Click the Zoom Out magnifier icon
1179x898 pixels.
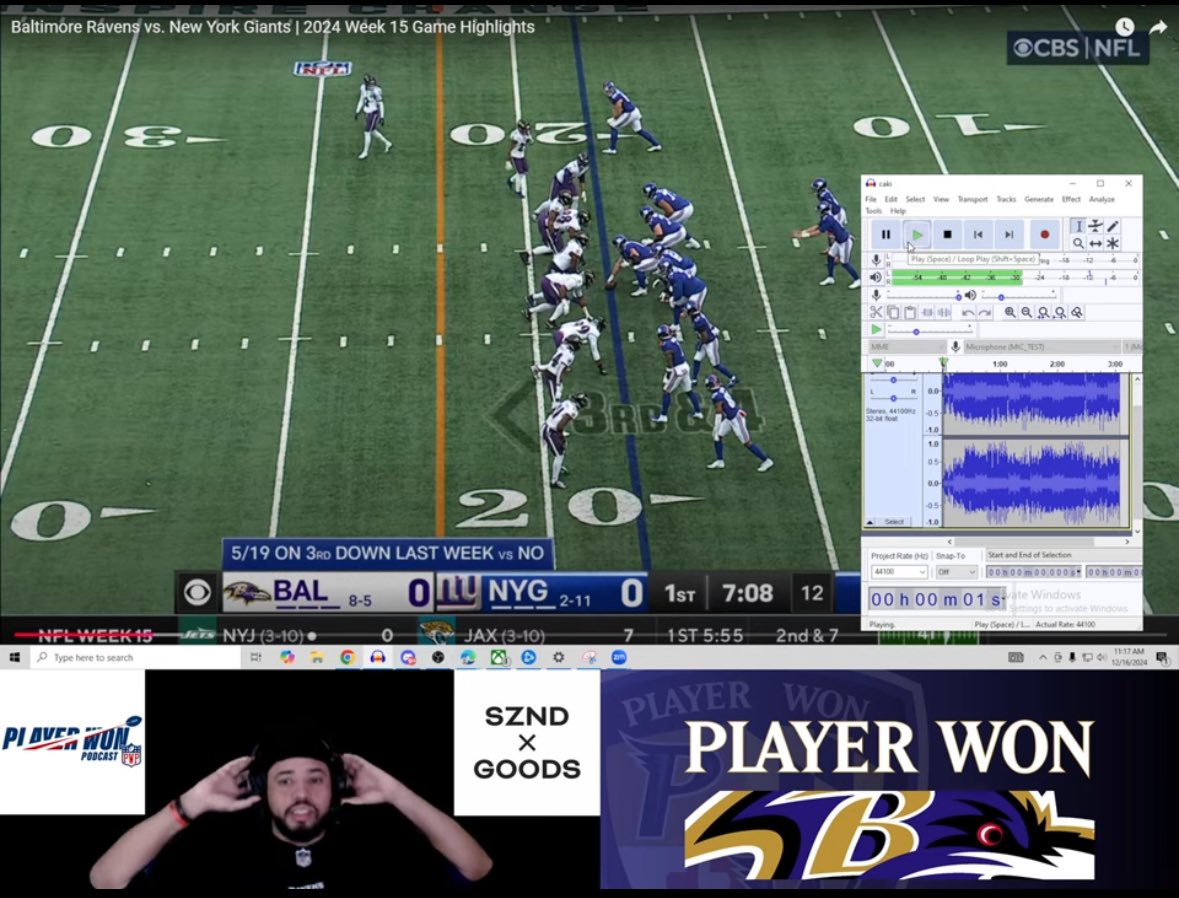pos(1027,312)
